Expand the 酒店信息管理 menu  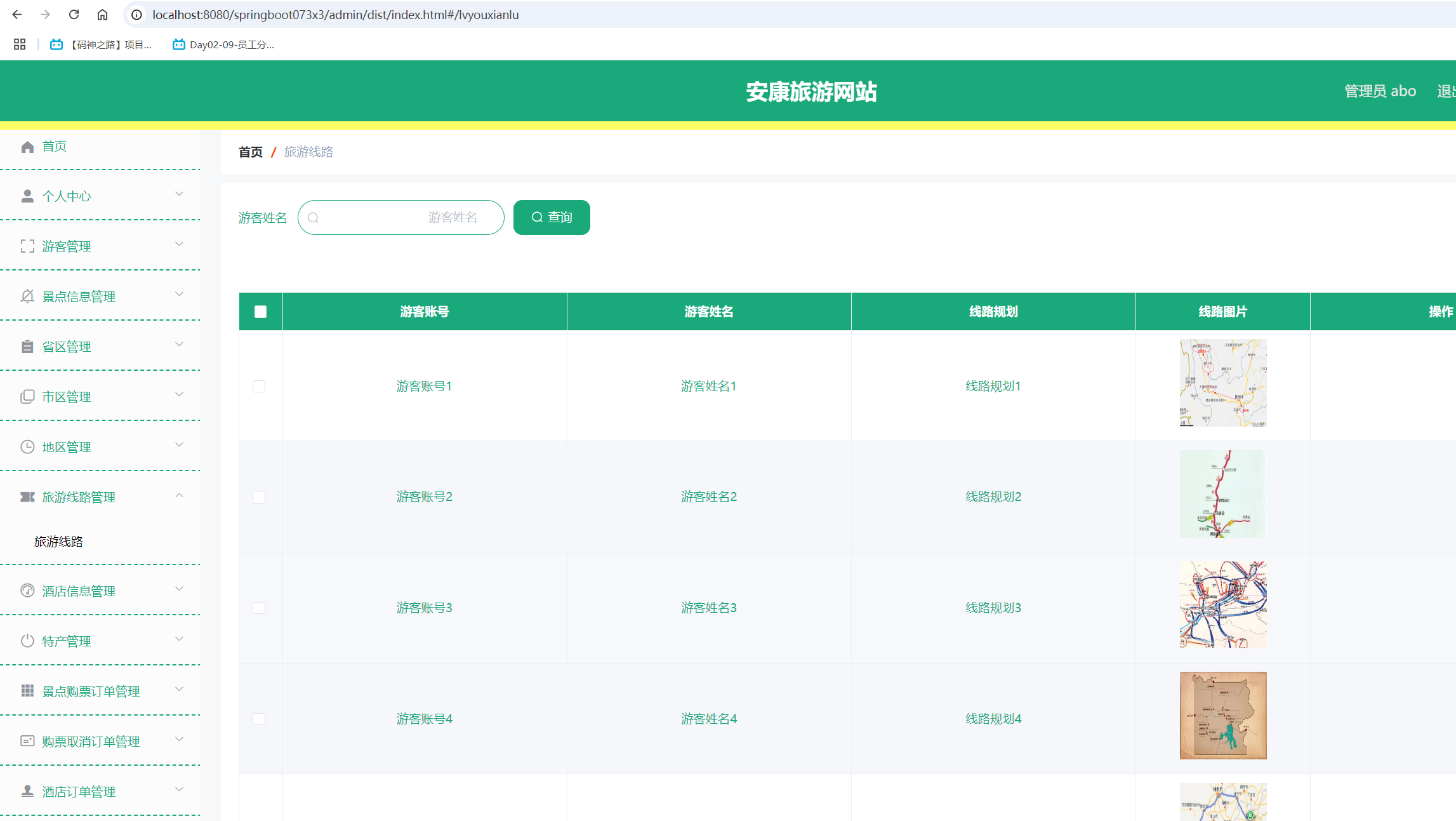point(180,589)
